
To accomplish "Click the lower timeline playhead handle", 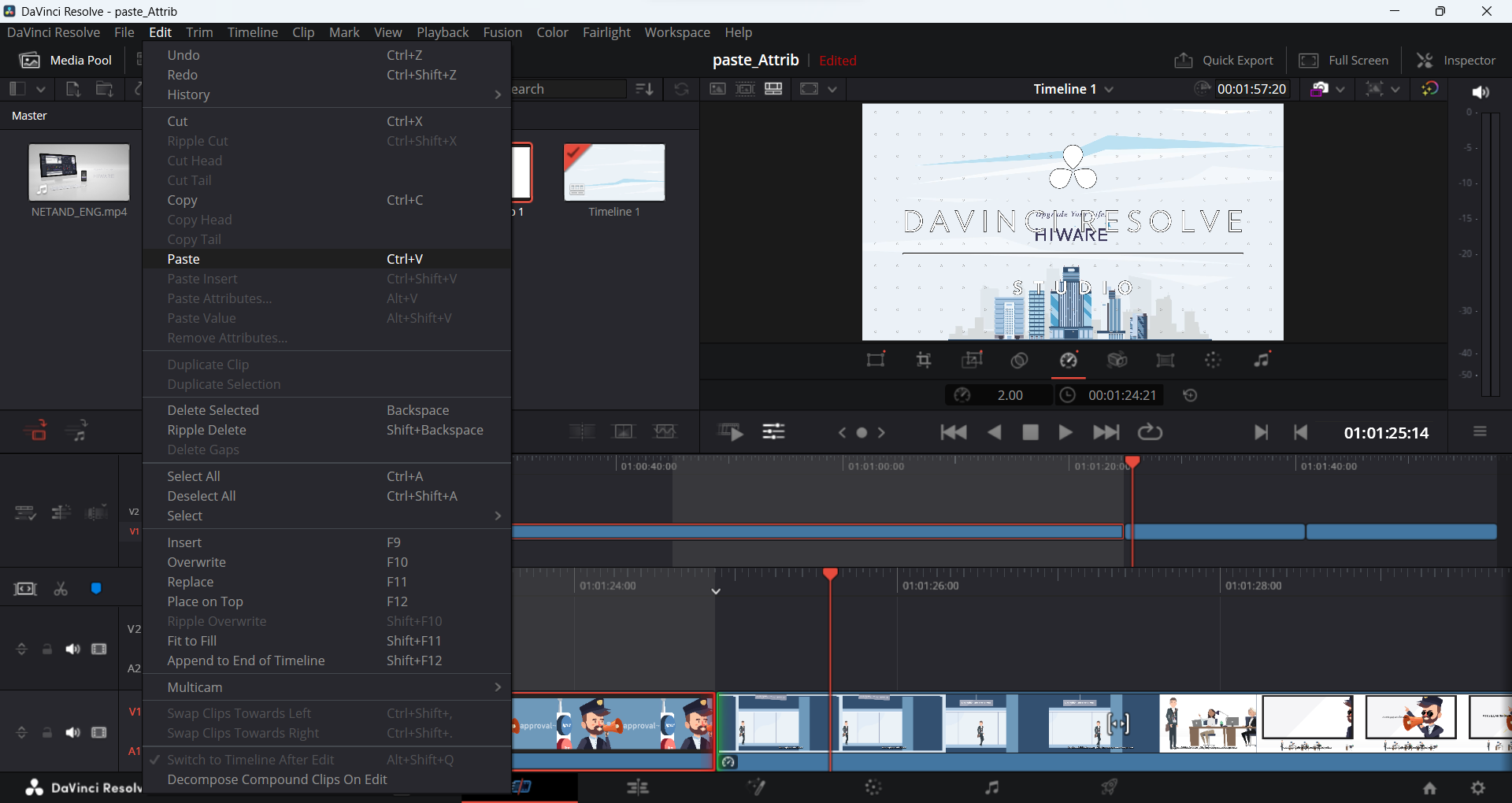I will coord(830,574).
